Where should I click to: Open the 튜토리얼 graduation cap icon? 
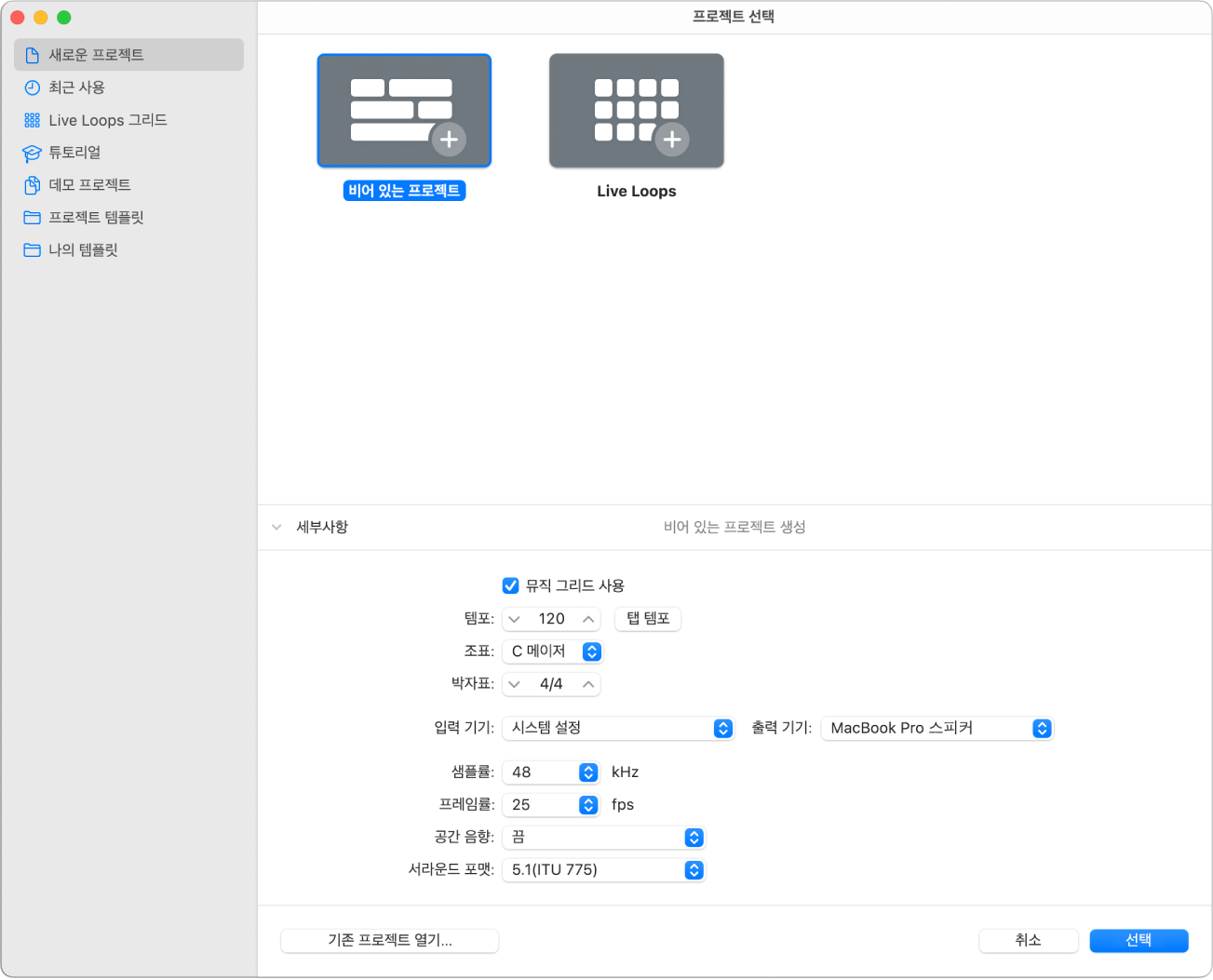33,153
